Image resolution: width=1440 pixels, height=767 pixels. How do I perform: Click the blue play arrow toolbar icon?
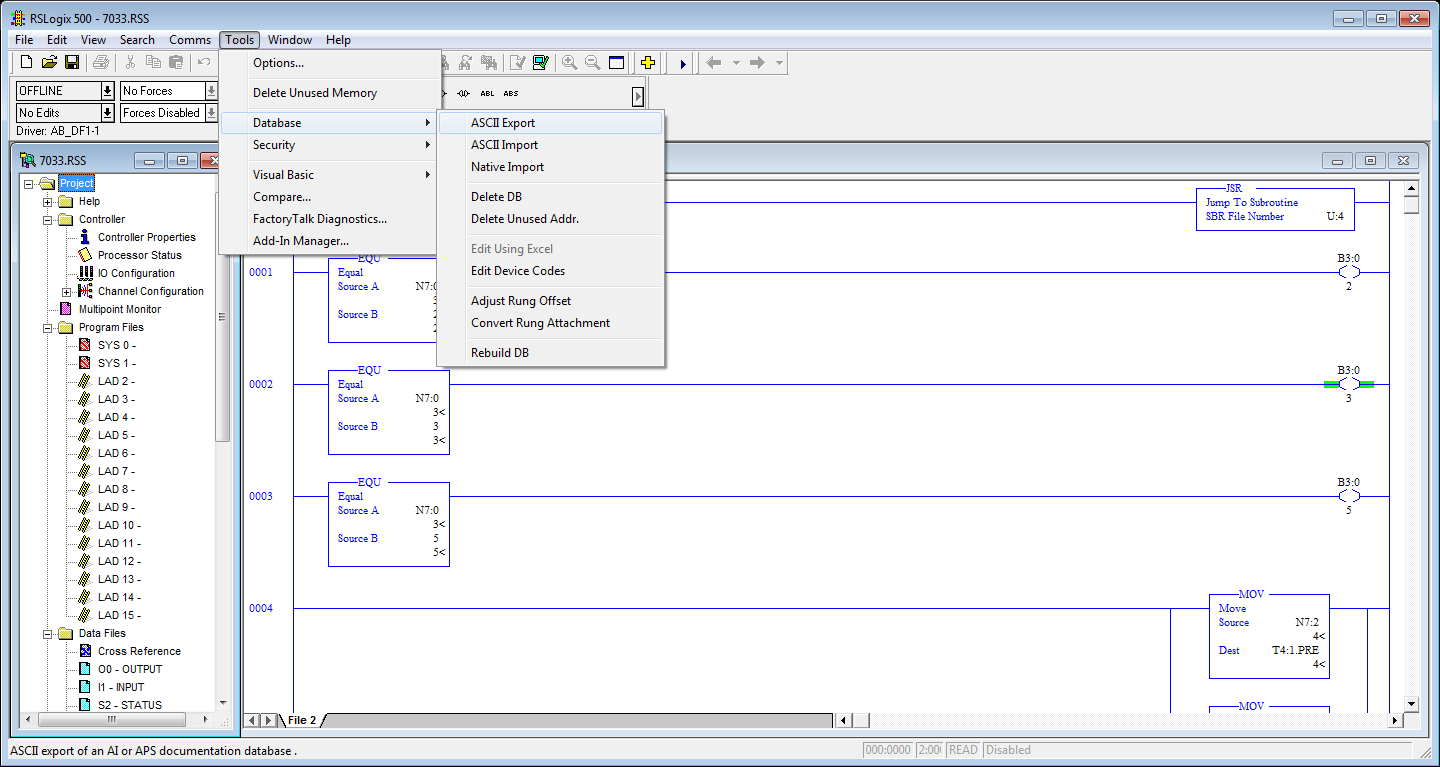[683, 63]
